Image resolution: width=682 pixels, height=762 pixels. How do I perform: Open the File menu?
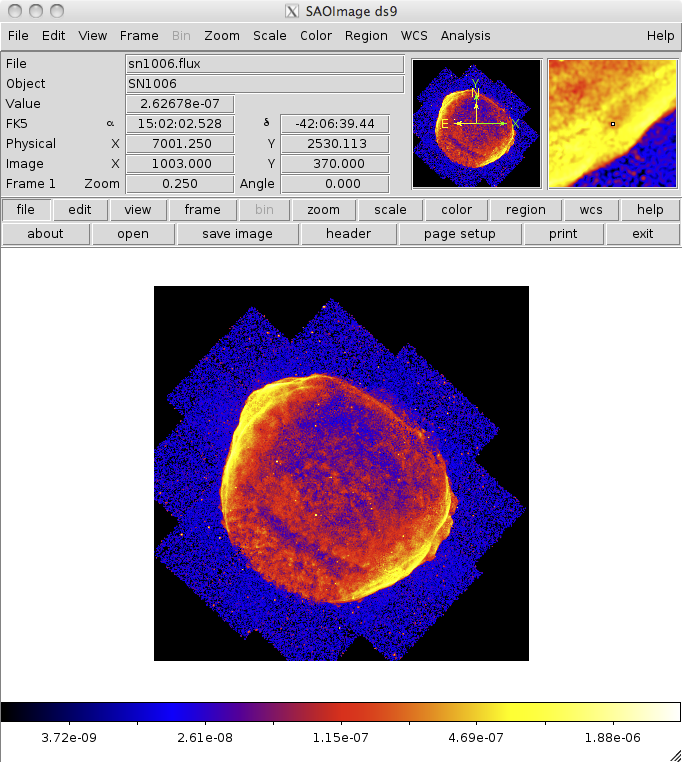click(x=18, y=35)
